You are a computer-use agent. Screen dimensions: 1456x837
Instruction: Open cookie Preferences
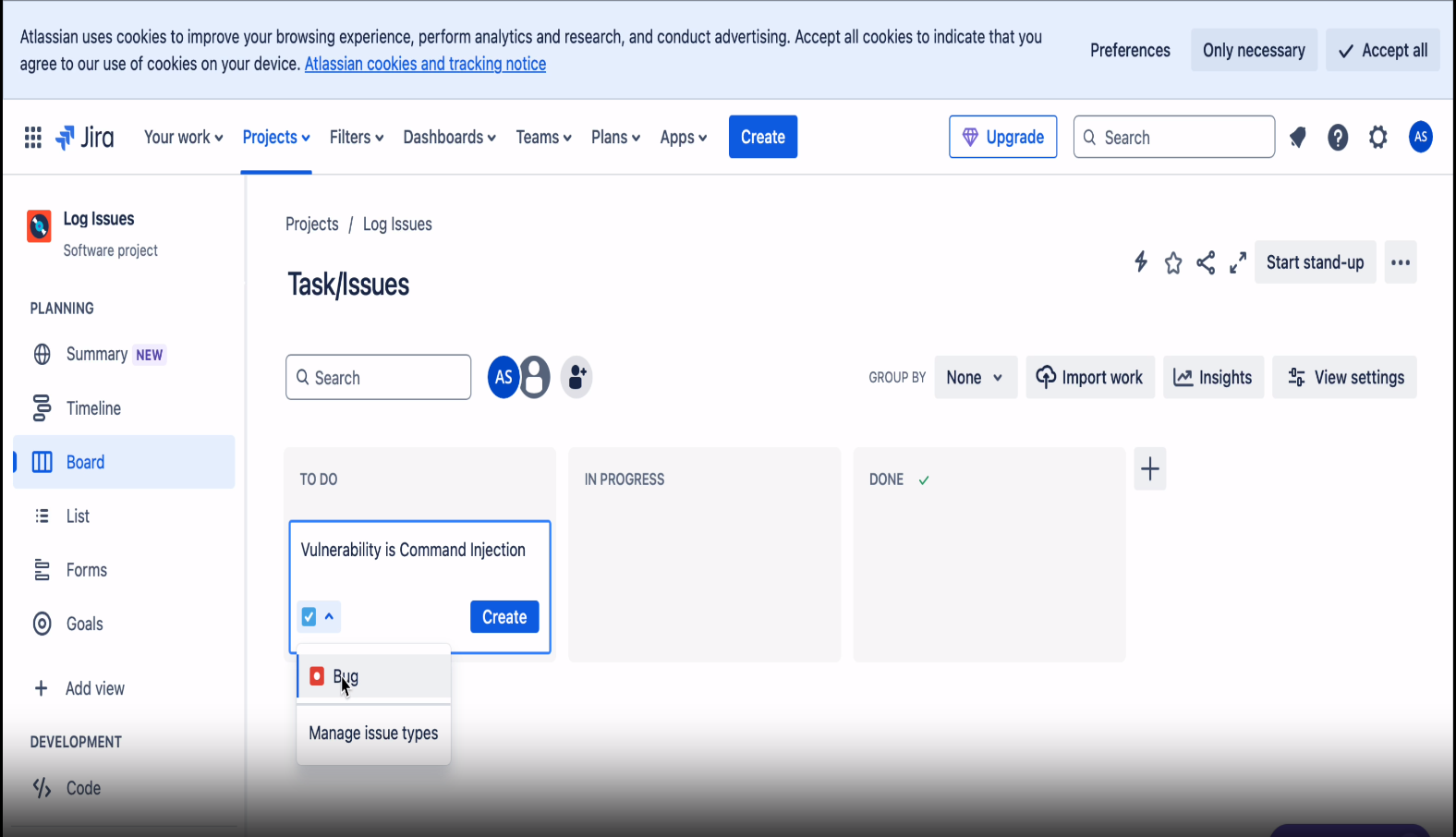[1130, 50]
